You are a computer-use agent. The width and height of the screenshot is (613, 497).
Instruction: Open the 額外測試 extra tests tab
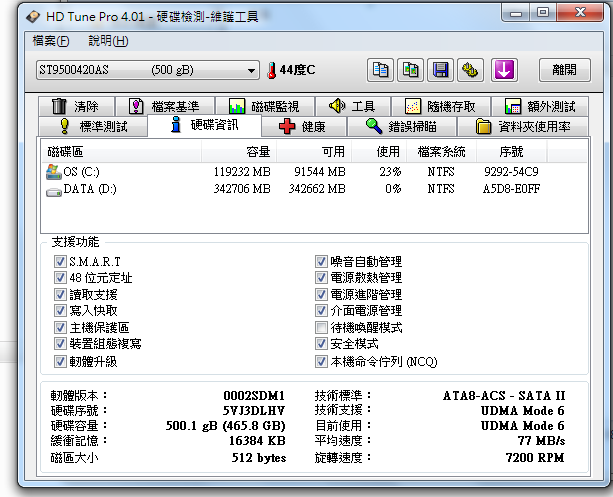coord(540,106)
